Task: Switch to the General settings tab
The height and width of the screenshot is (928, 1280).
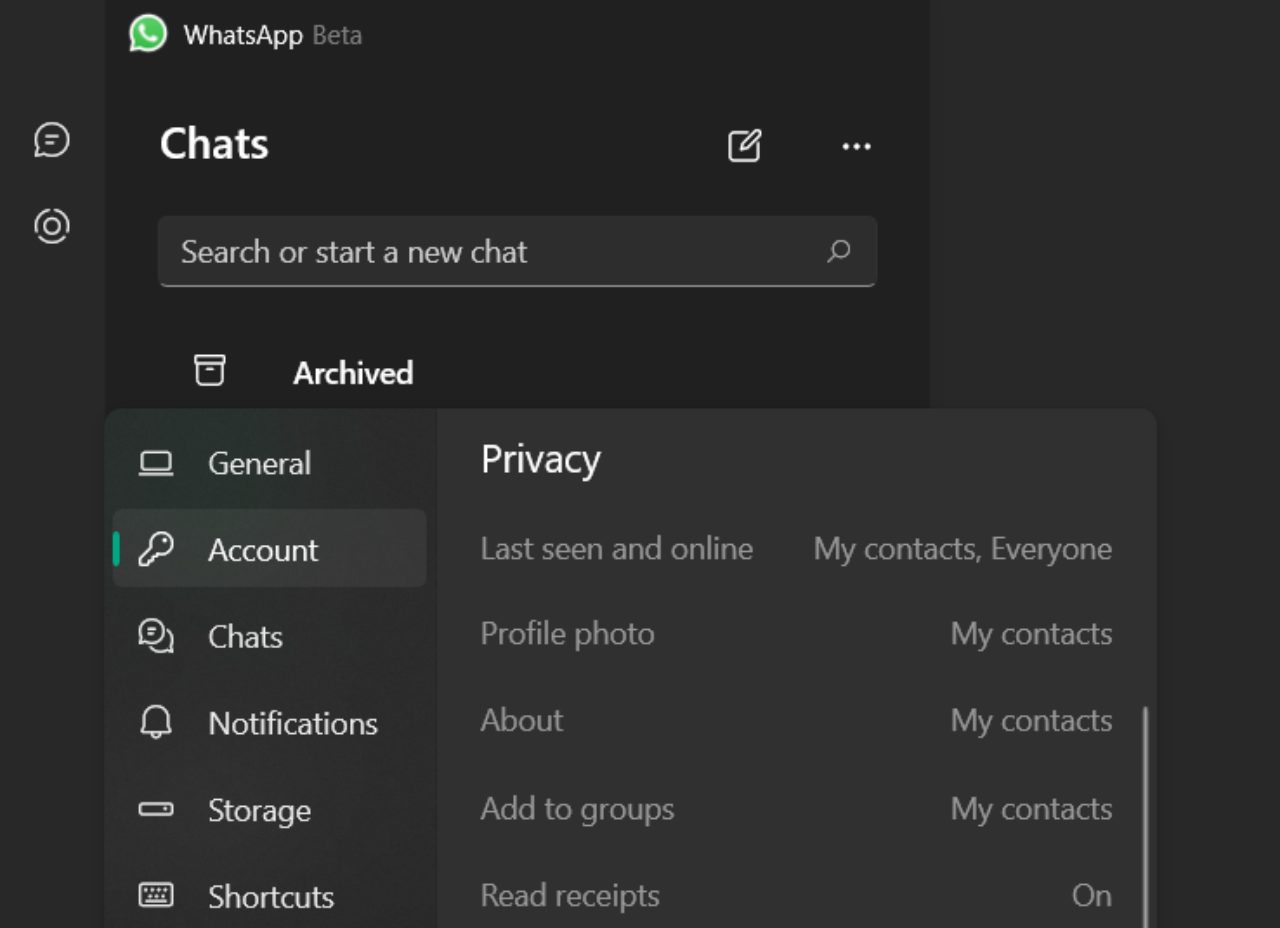Action: (x=260, y=463)
